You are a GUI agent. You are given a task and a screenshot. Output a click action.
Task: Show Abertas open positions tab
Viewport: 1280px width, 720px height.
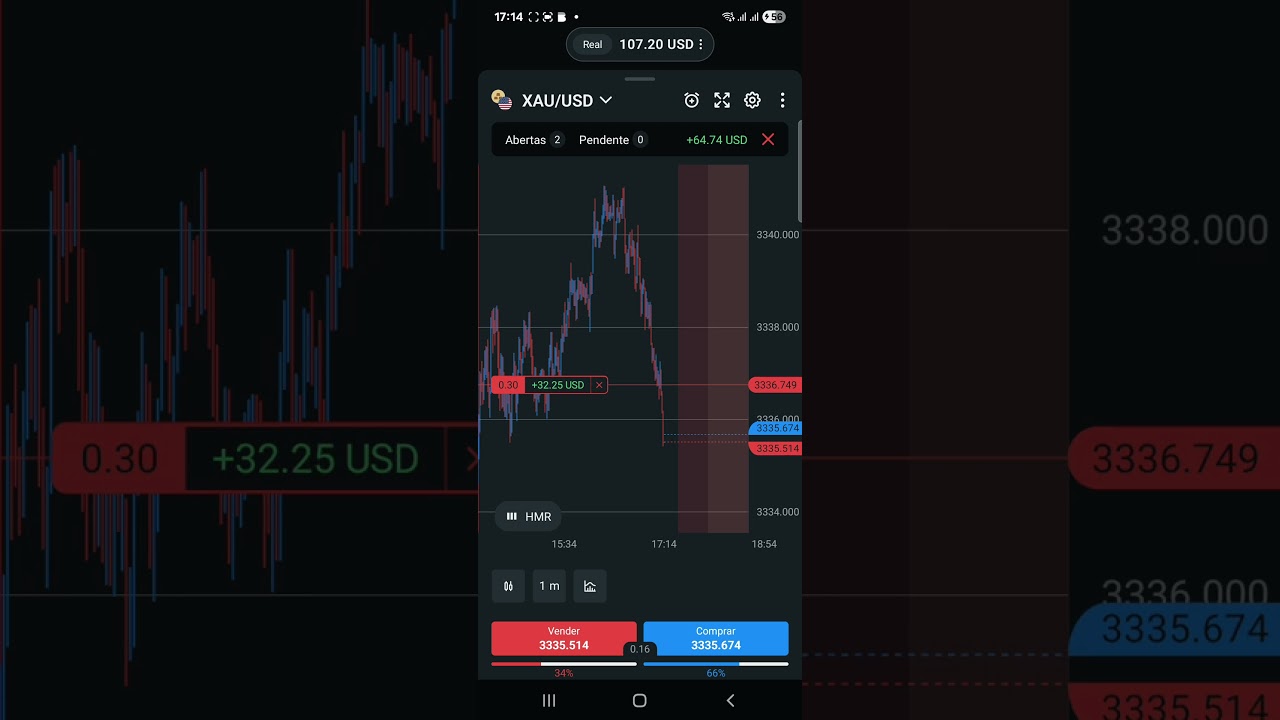point(534,140)
